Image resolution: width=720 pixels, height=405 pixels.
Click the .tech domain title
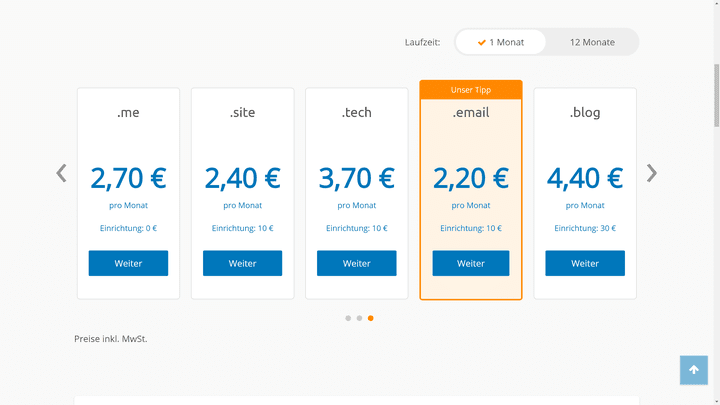point(356,112)
